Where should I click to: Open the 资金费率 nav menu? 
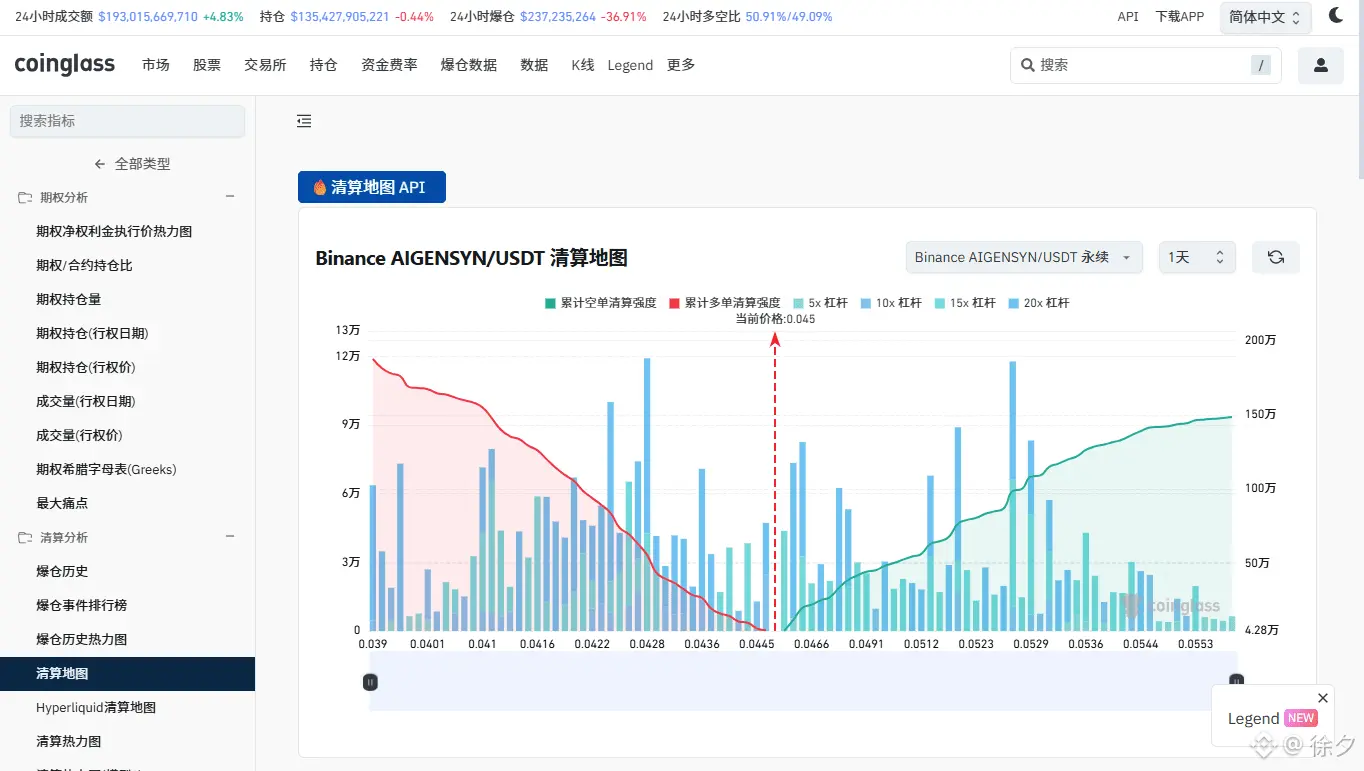(x=389, y=65)
